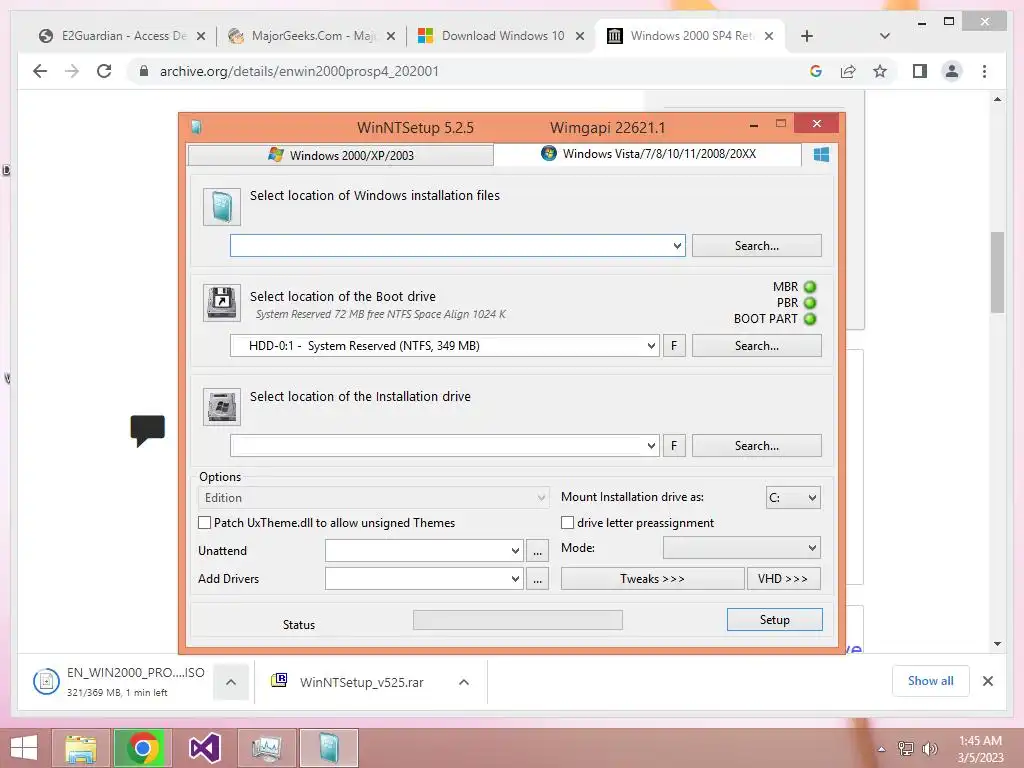
Task: Open the Chrome profile avatar
Action: pyautogui.click(x=952, y=71)
